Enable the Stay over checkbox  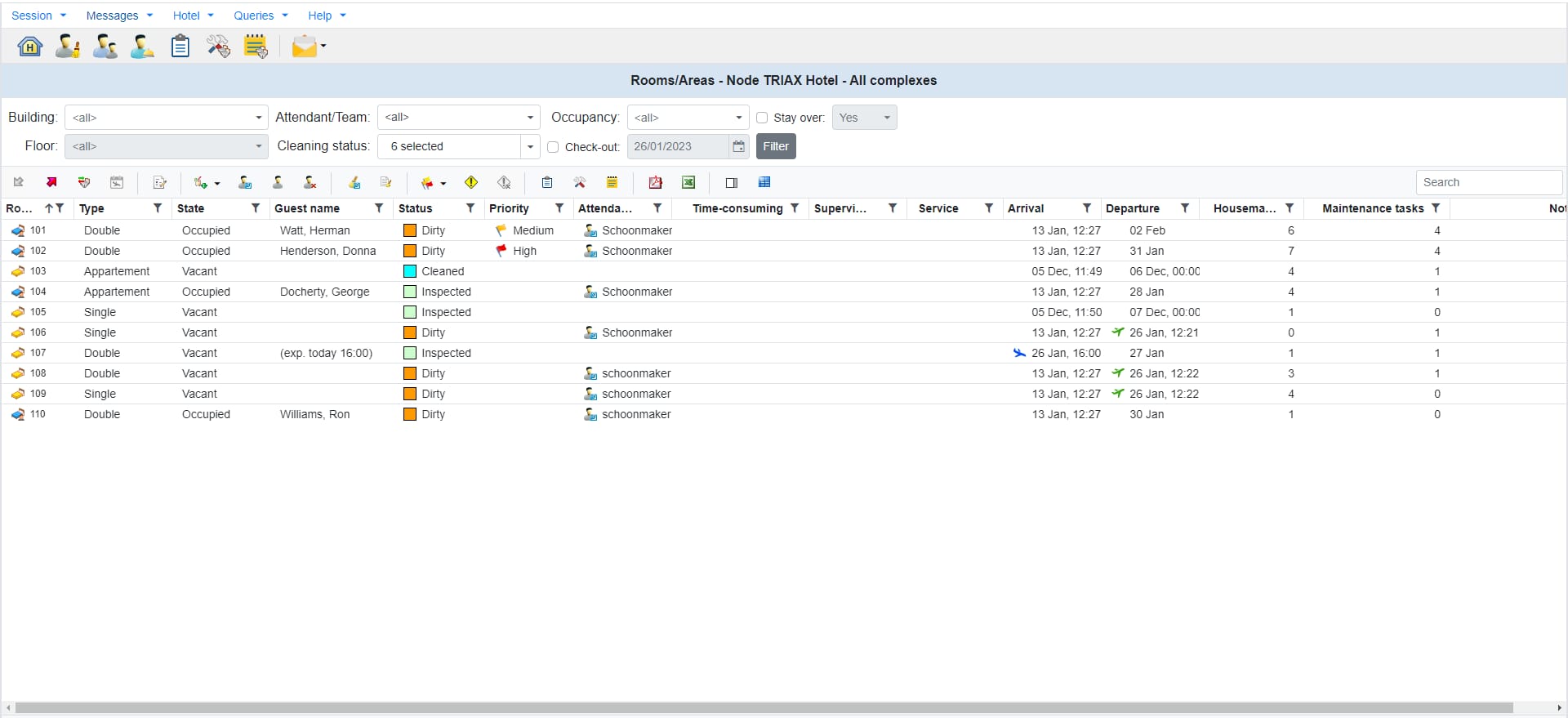(x=762, y=118)
